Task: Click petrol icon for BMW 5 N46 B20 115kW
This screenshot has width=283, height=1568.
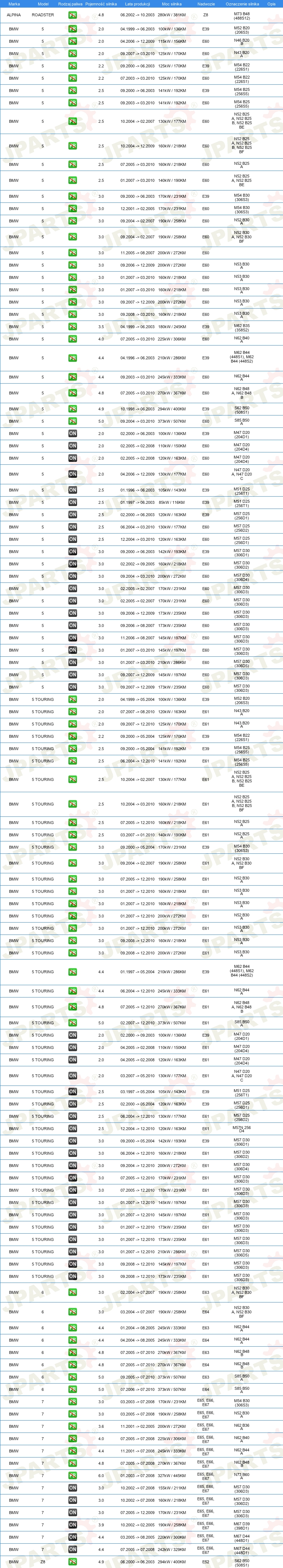Action: [72, 41]
